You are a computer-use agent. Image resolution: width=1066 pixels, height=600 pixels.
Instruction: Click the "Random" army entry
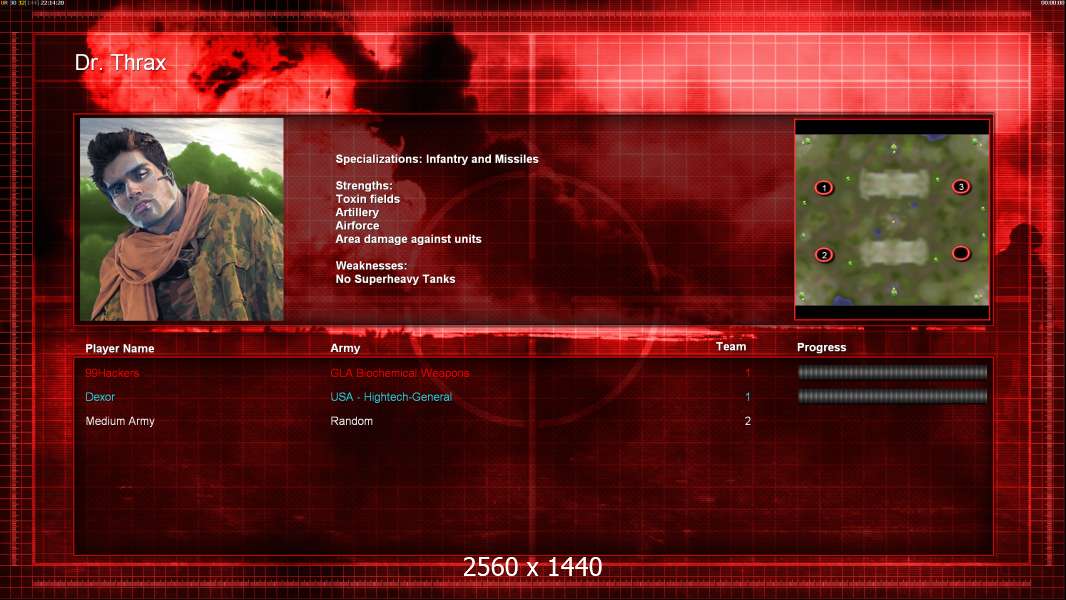[x=351, y=421]
